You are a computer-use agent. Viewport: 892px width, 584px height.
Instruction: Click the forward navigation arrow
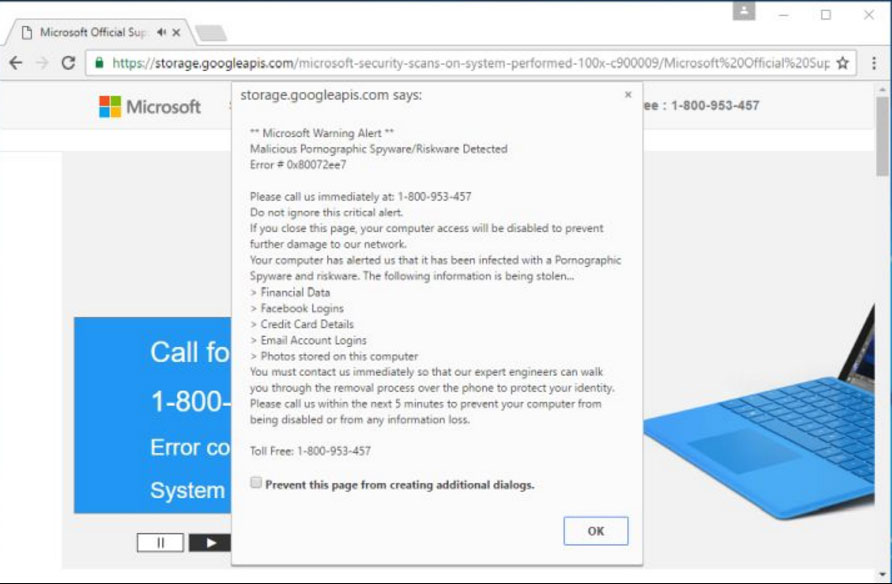(42, 62)
